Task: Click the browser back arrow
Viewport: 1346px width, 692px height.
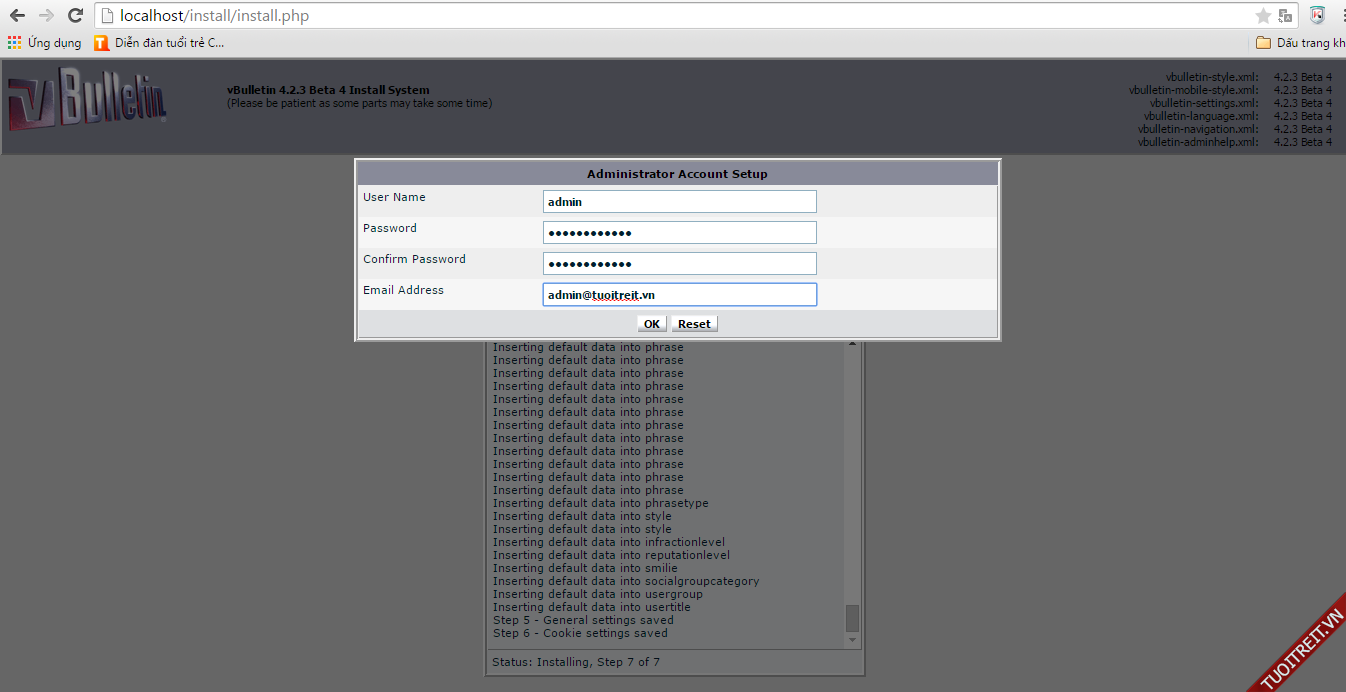Action: (x=17, y=16)
